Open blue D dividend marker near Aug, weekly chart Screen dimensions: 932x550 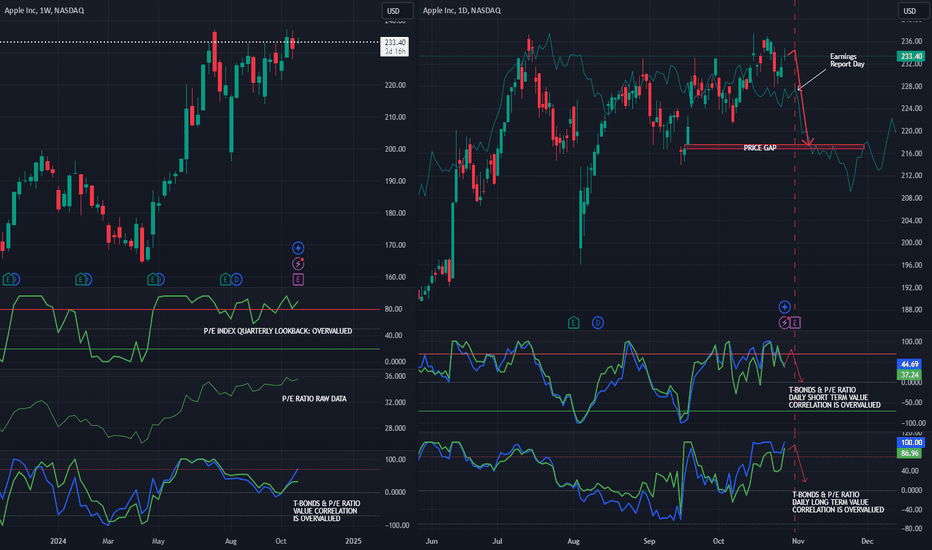[x=237, y=279]
